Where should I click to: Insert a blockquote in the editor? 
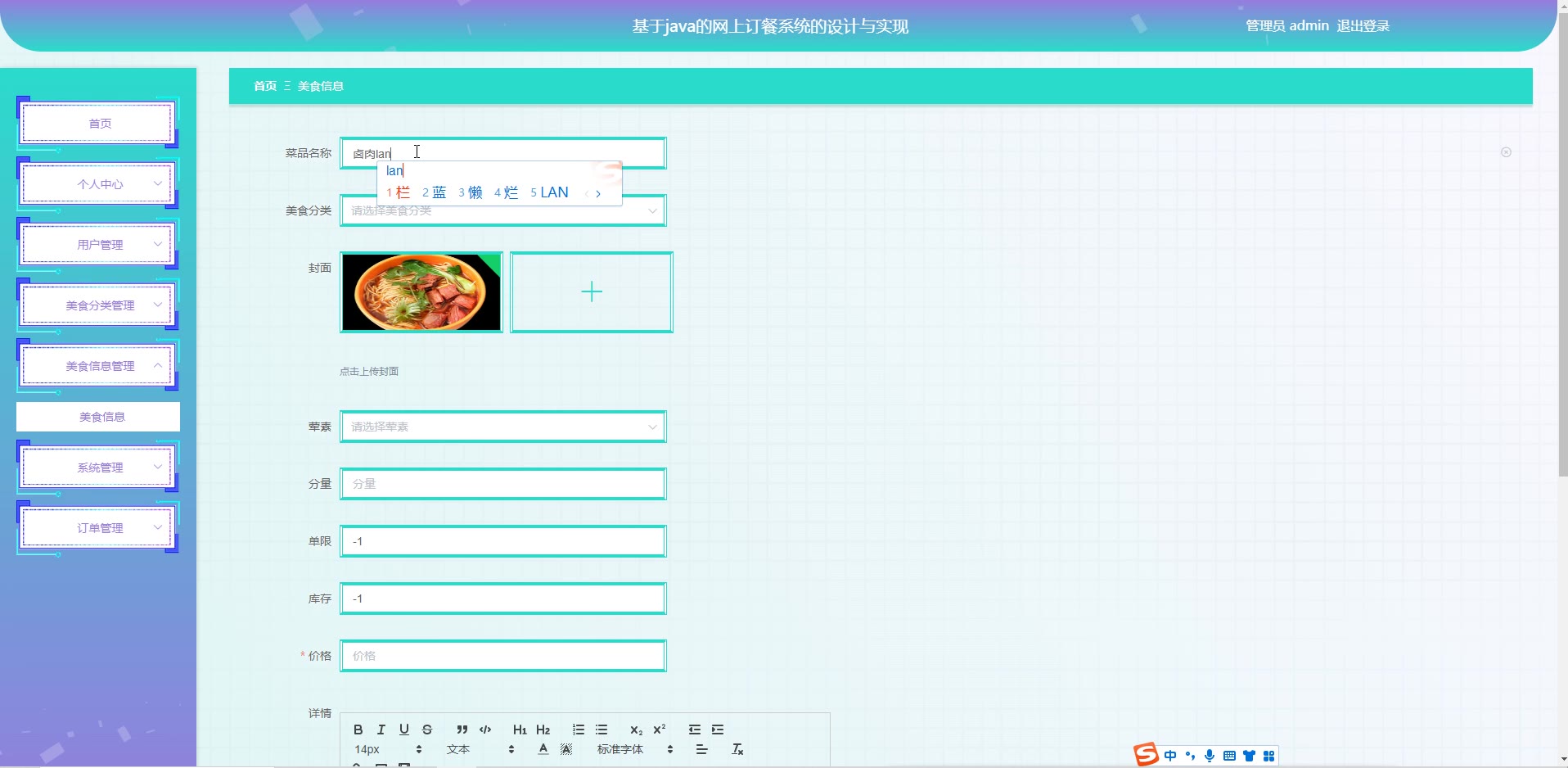(x=462, y=730)
